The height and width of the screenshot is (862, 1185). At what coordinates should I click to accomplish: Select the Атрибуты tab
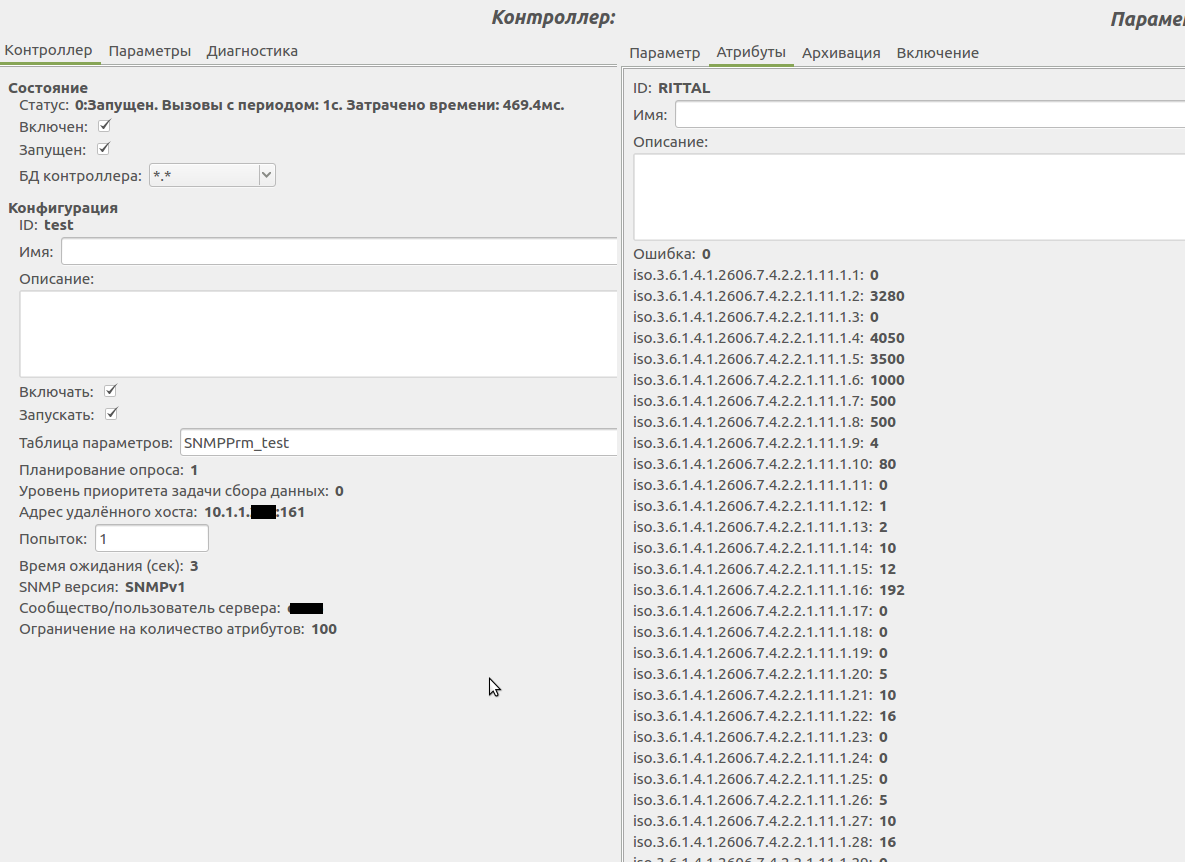click(x=751, y=53)
